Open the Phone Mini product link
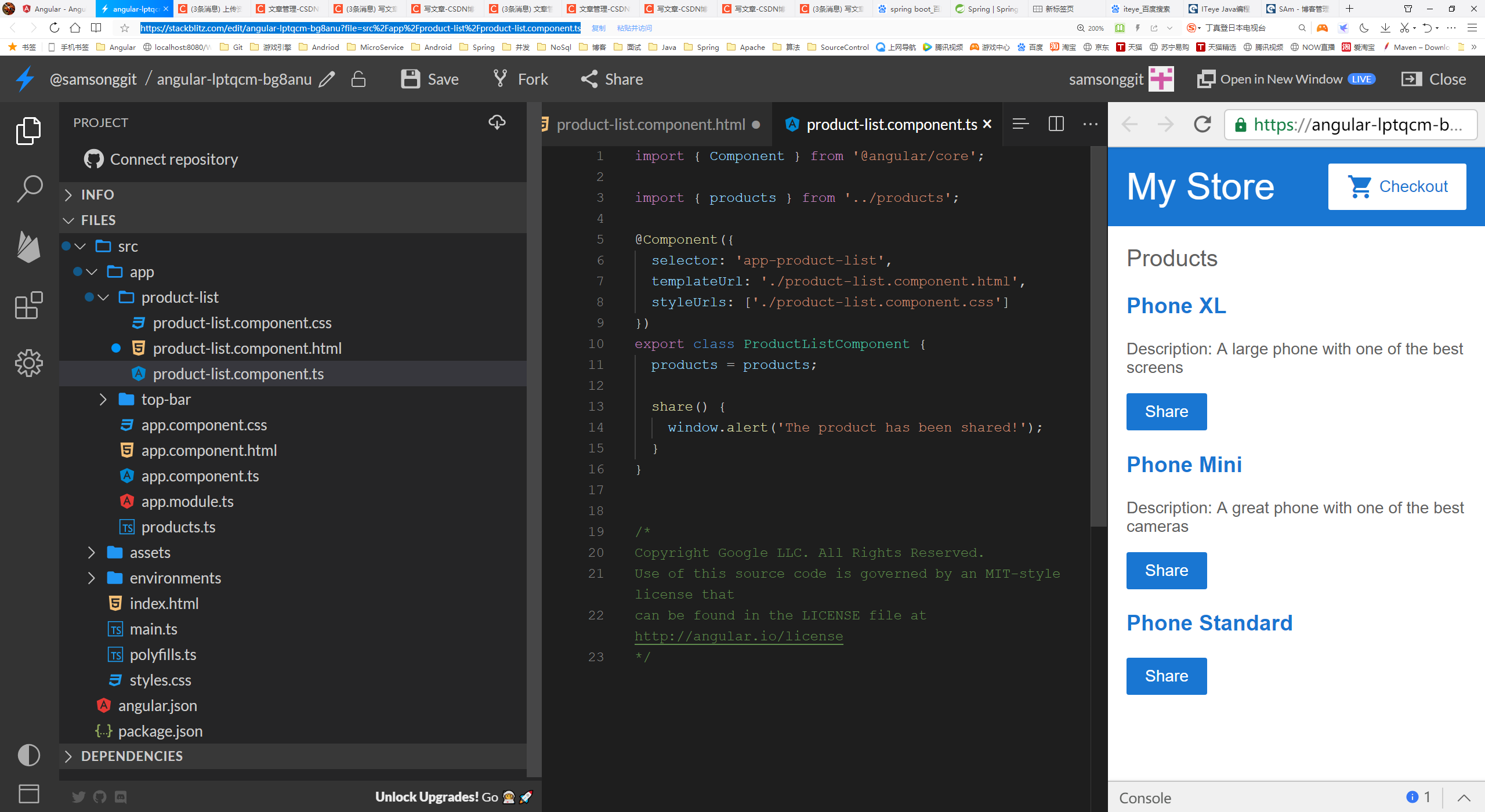 [x=1184, y=465]
